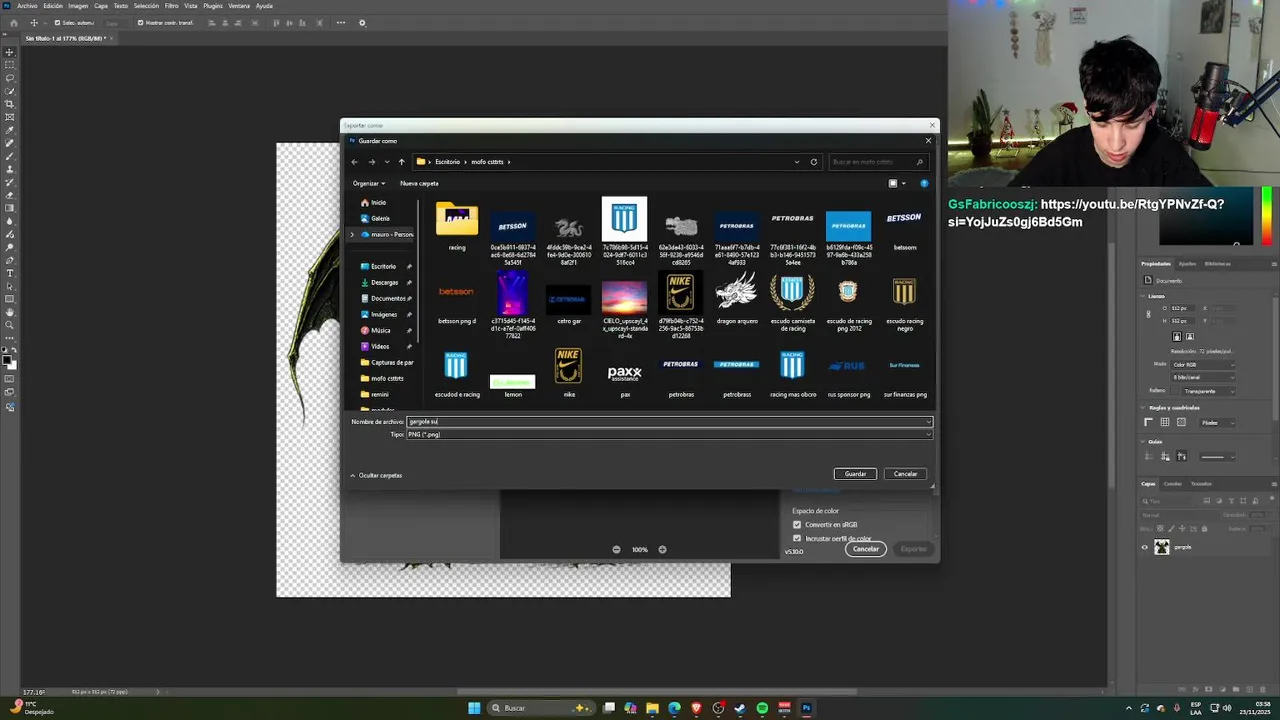This screenshot has height=720, width=1280.
Task: Open Descargas in the navigation pane
Action: pos(384,283)
